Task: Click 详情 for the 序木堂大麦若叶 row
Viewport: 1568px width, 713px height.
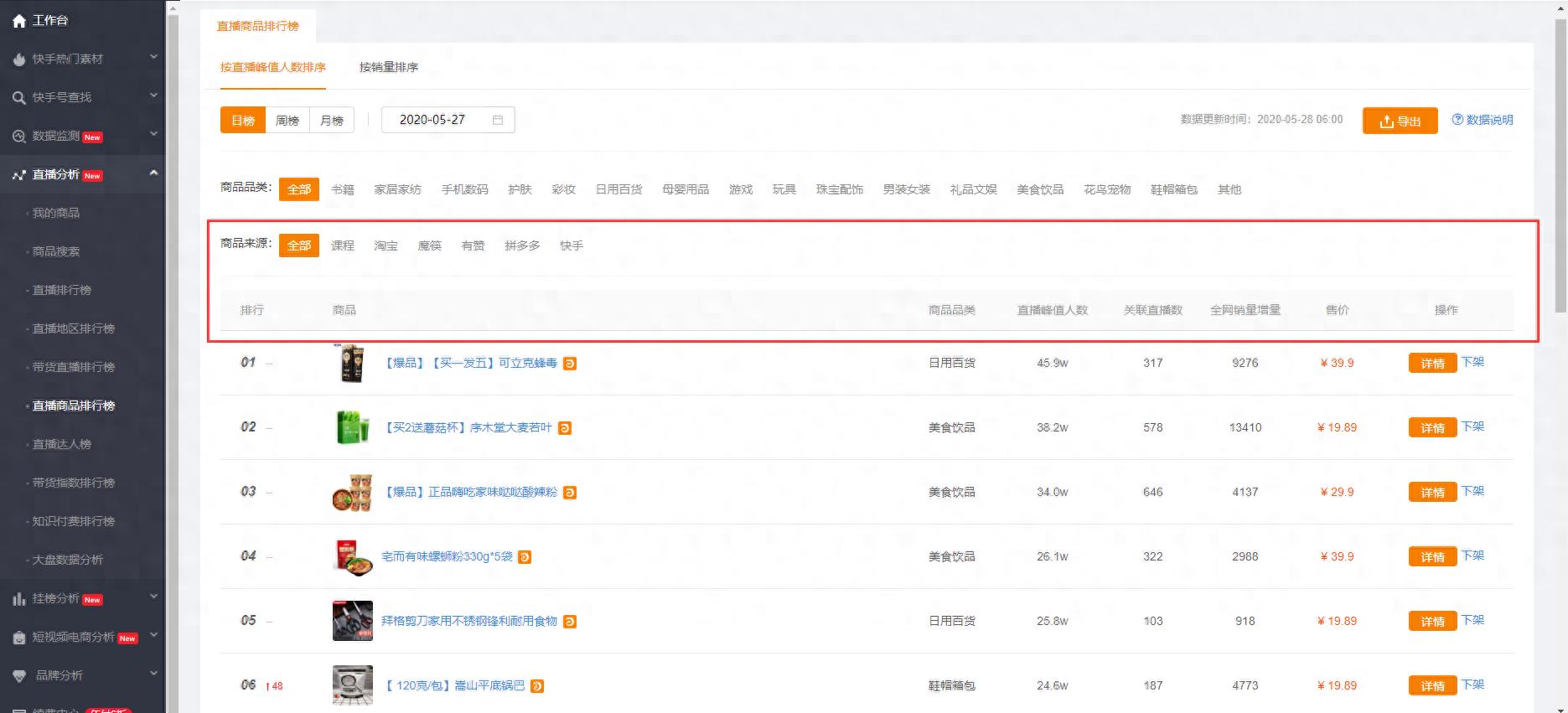Action: pos(1432,428)
